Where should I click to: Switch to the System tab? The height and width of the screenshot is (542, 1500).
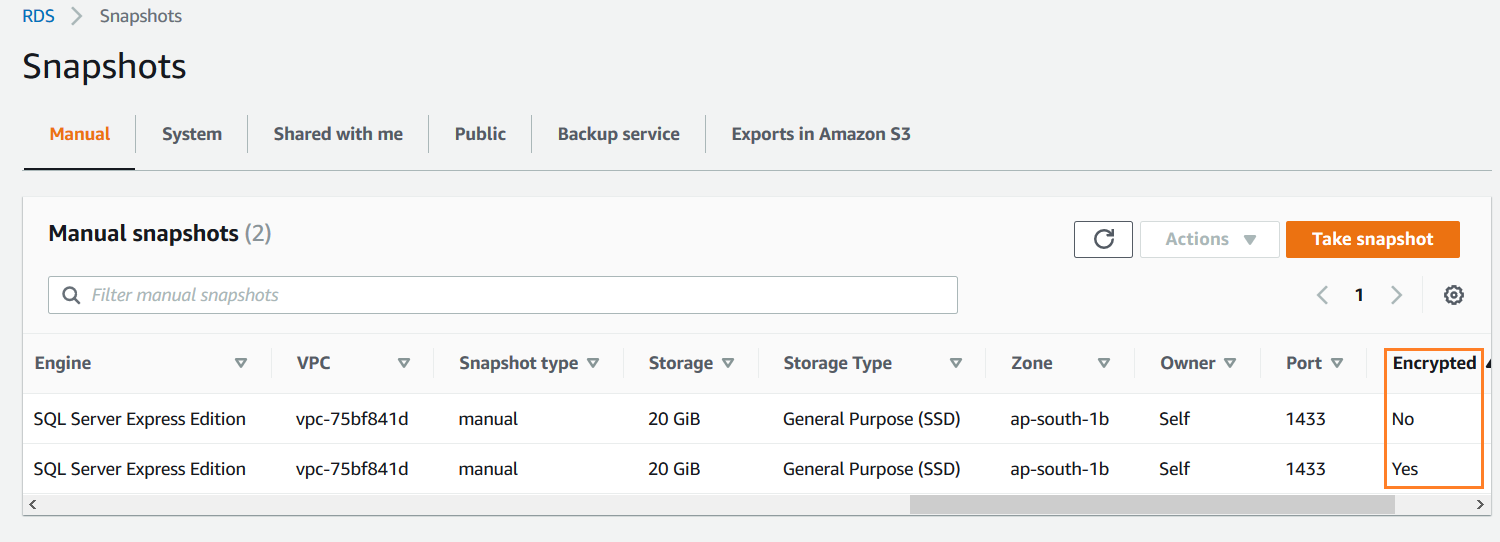[x=192, y=134]
